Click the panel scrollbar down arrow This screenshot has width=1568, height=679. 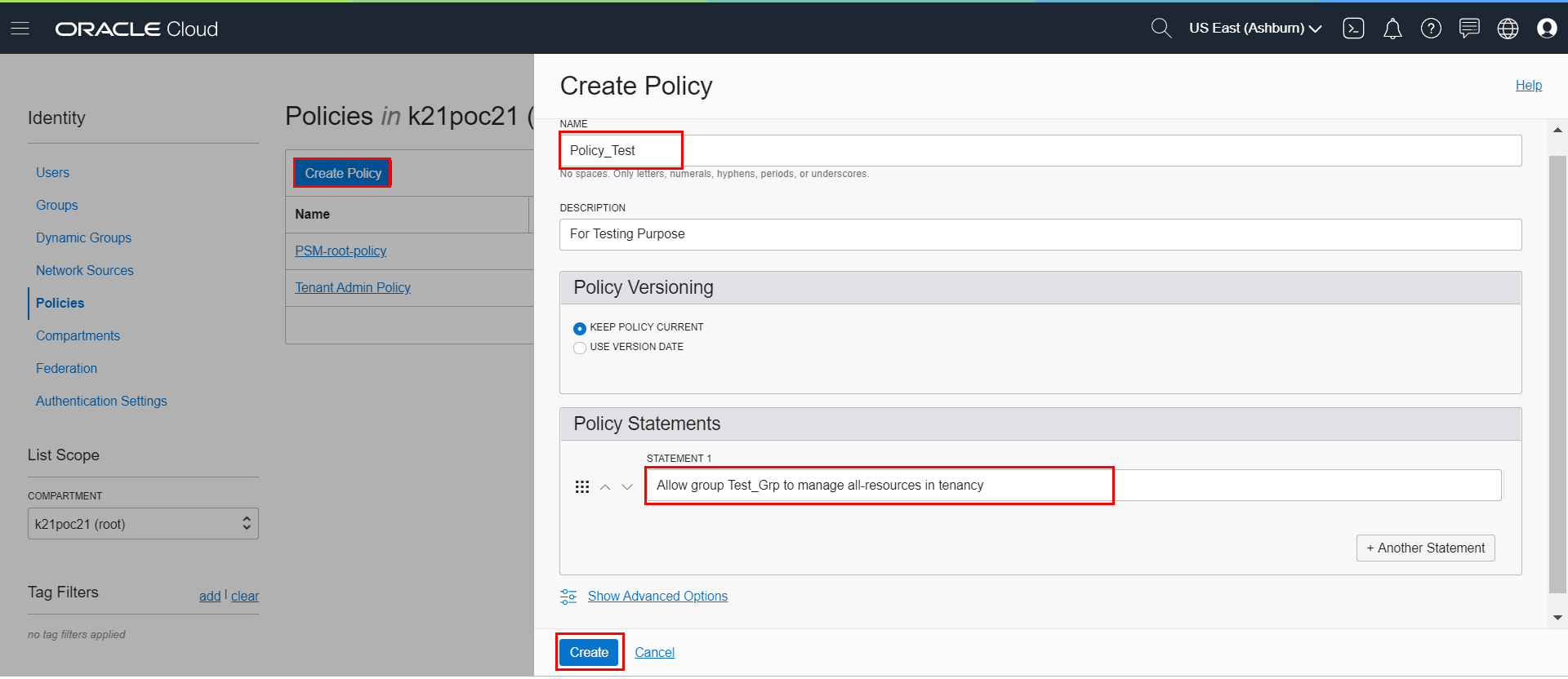(x=1557, y=618)
